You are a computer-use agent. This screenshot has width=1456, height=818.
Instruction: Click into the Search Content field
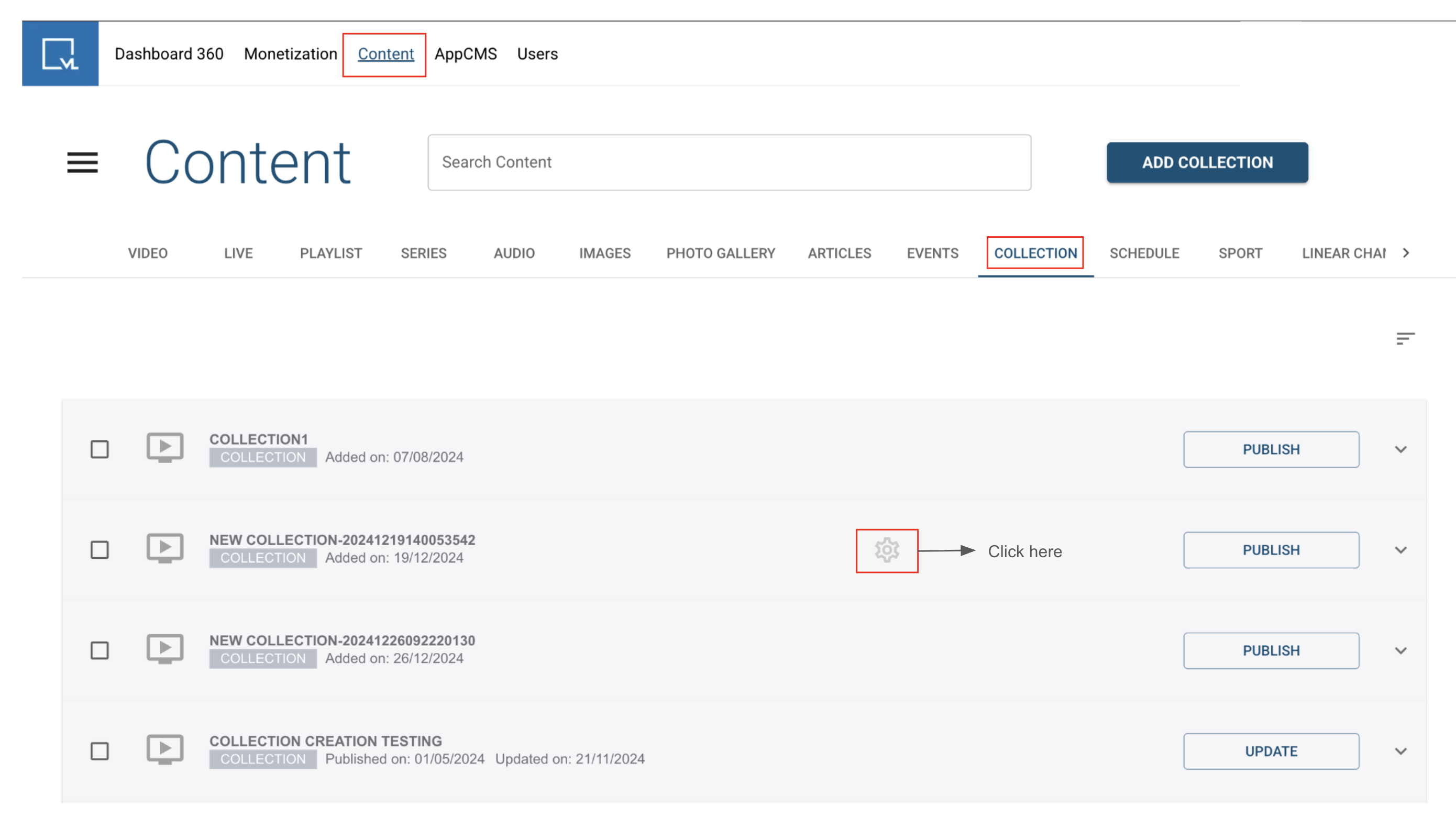(729, 162)
